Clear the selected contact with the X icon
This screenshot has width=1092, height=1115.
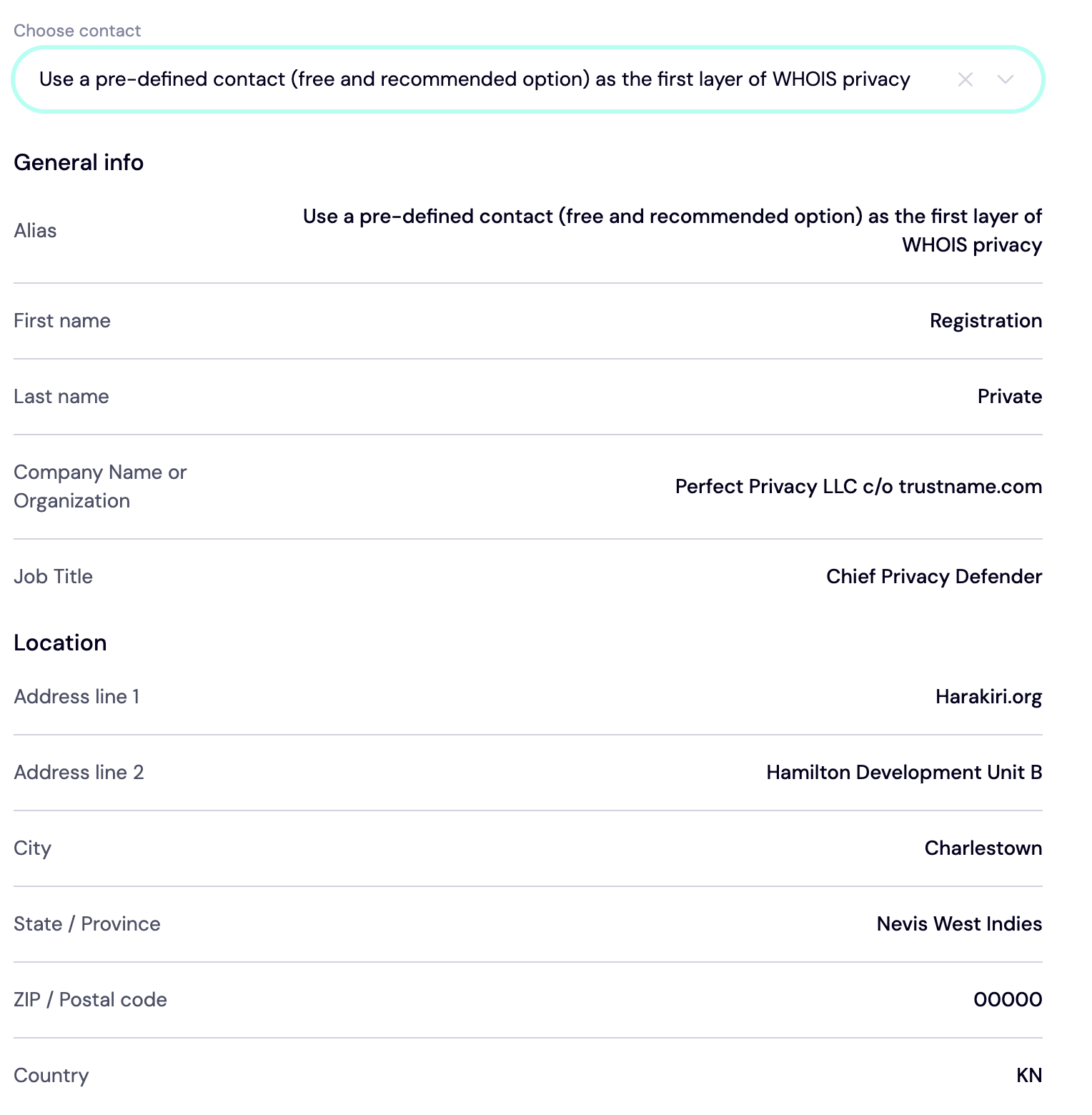tap(965, 79)
